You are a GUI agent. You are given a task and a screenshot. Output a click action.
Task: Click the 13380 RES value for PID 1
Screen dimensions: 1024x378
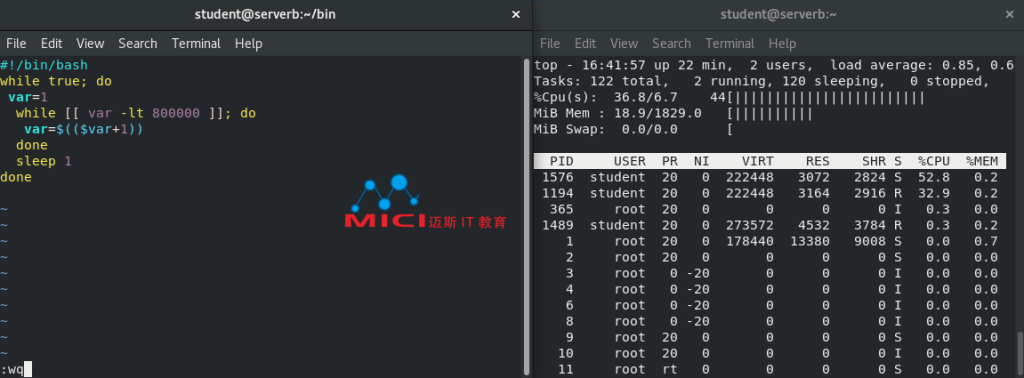pos(810,241)
